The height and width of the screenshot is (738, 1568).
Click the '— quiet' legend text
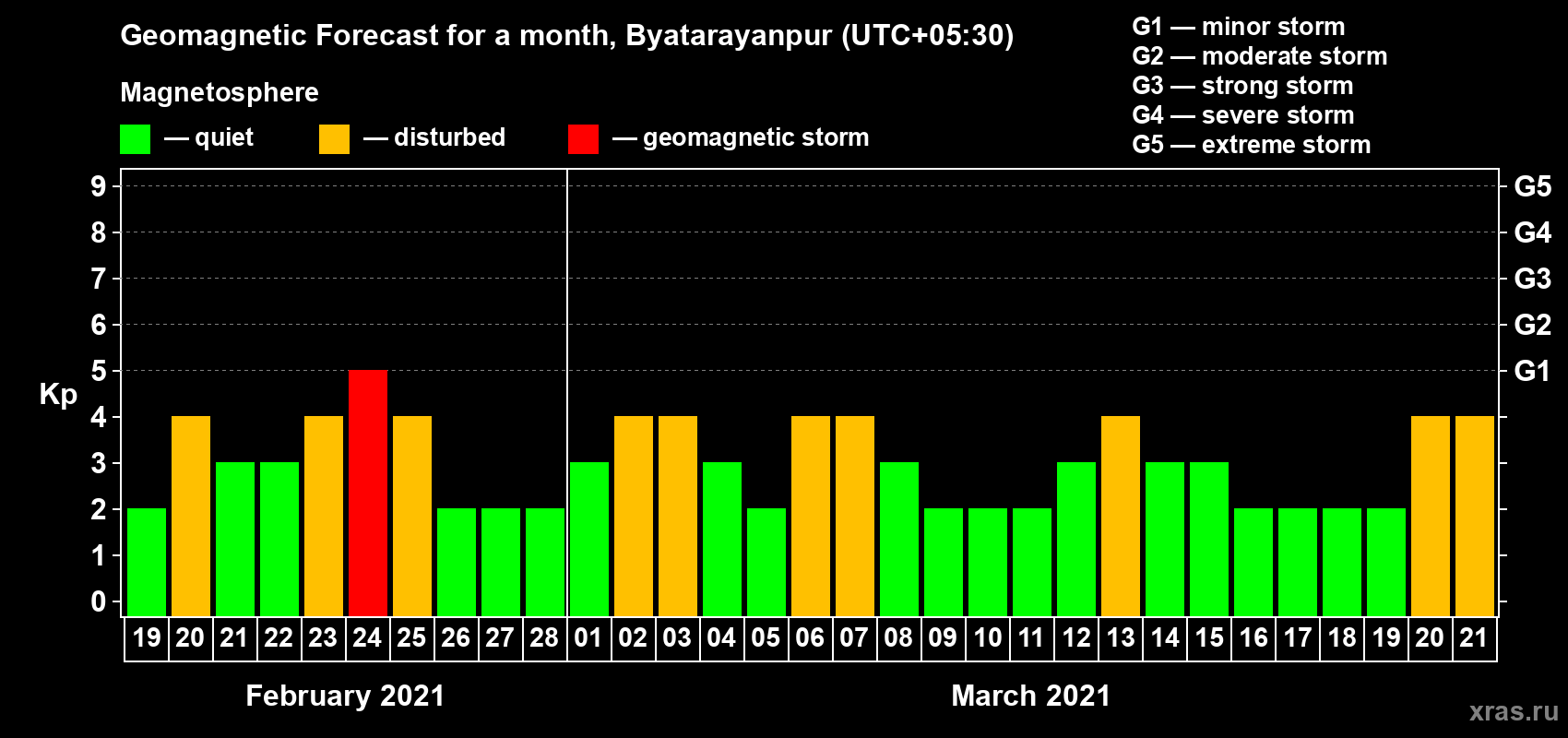208,137
